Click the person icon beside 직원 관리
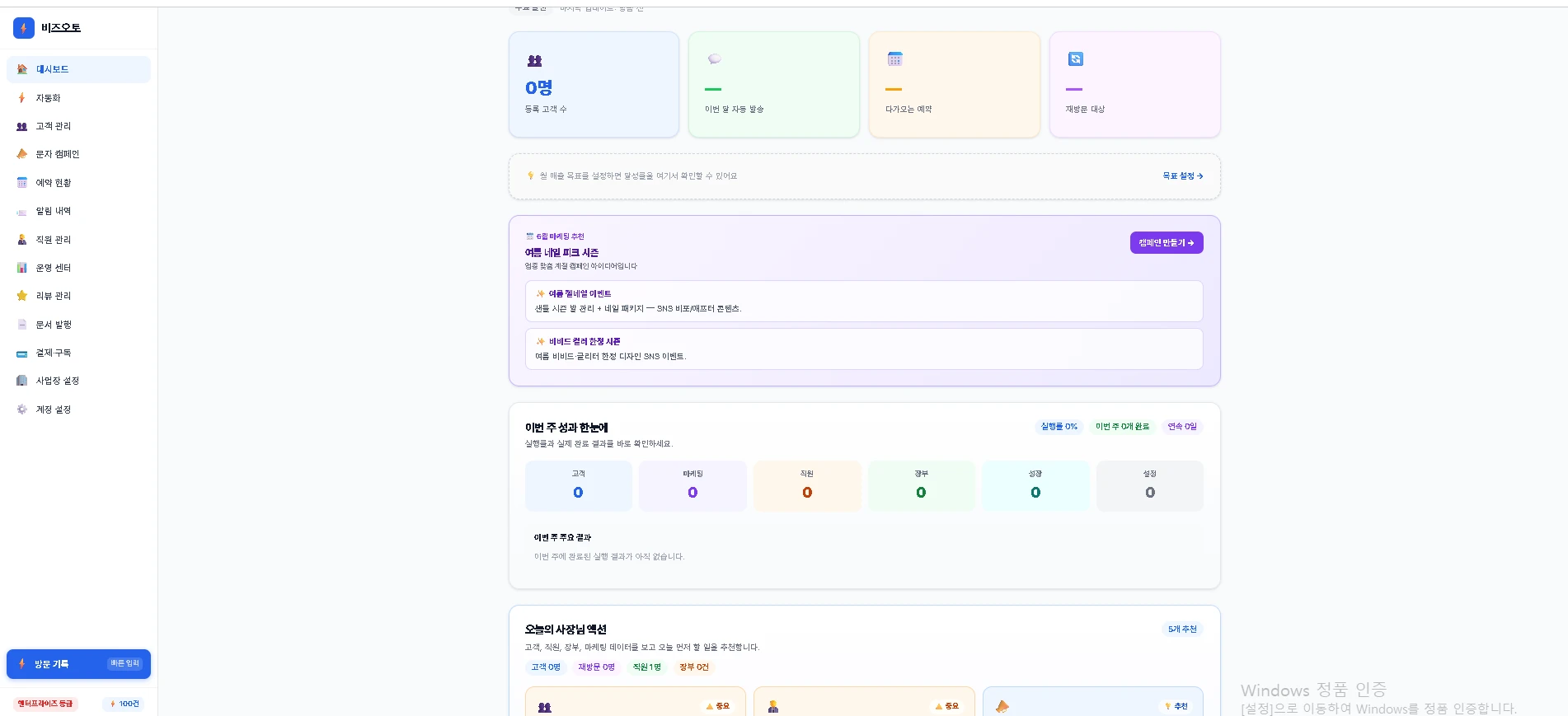This screenshot has height=716, width=1568. click(22, 240)
